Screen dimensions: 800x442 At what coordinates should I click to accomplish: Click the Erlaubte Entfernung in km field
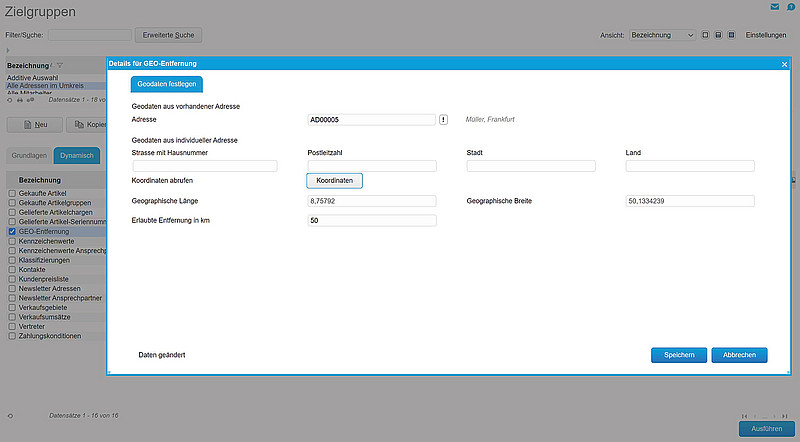click(x=372, y=220)
